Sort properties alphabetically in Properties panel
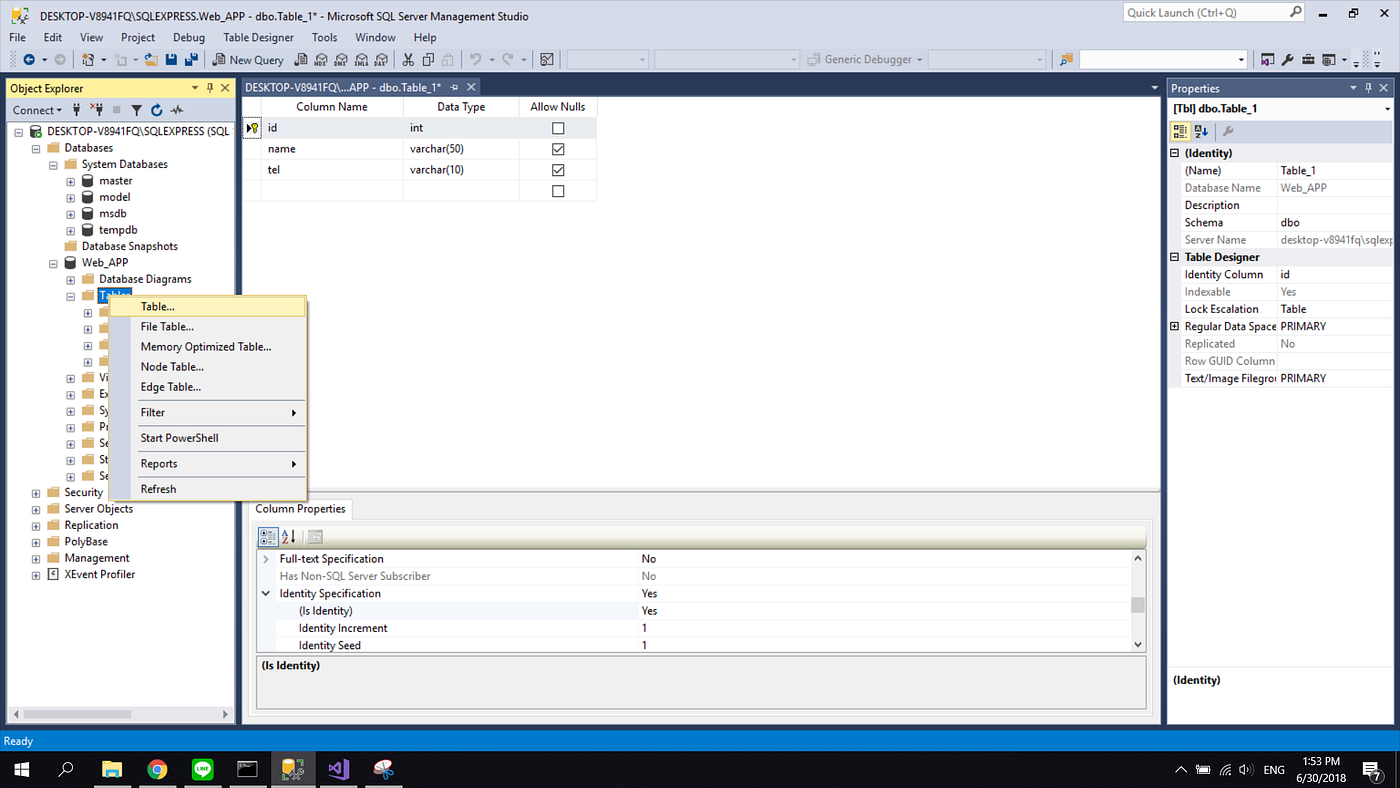1400x788 pixels. pos(1199,131)
